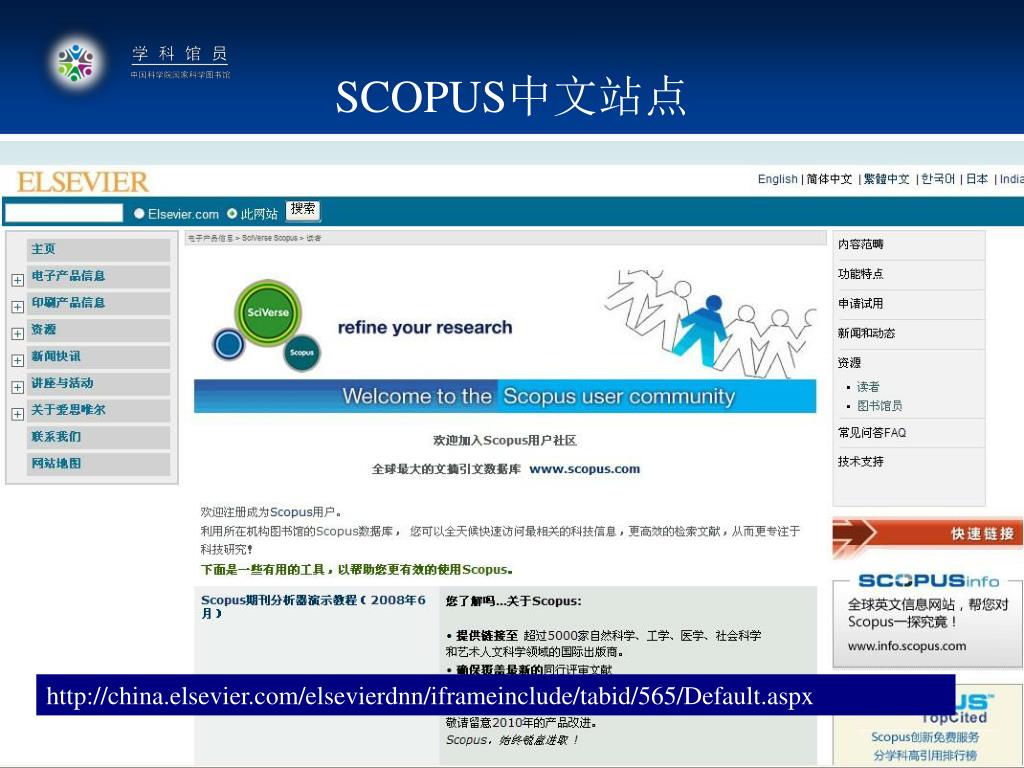The width and height of the screenshot is (1024, 768).
Task: Expand the 讲座与活动 menu item
Action: click(18, 387)
